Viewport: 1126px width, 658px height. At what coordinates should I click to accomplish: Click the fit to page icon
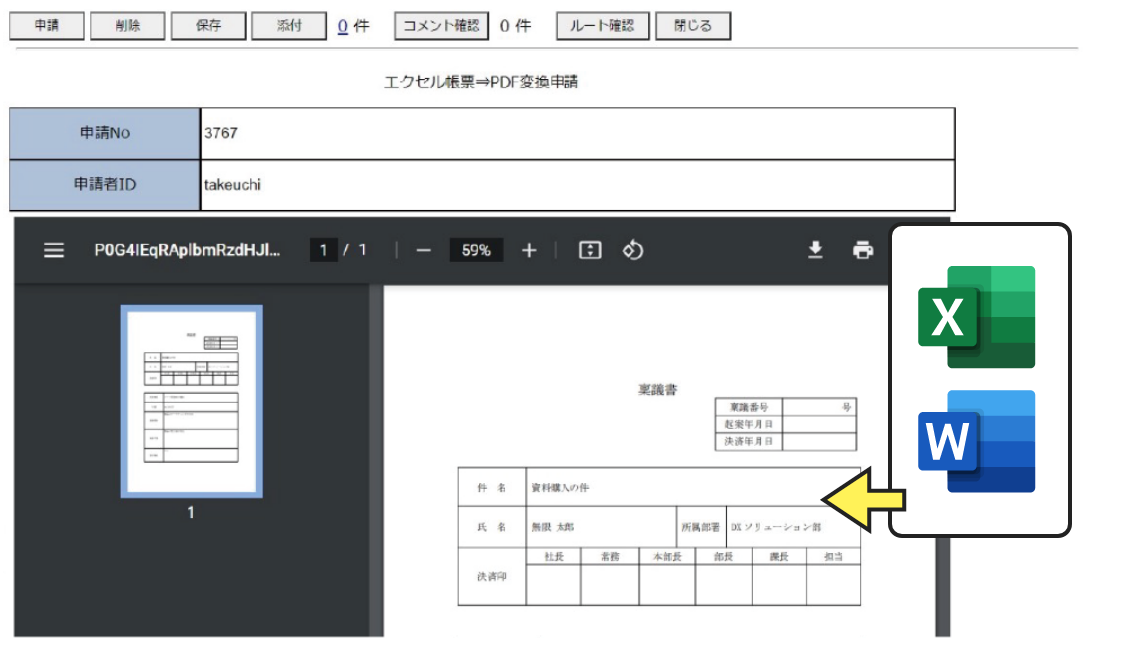590,250
